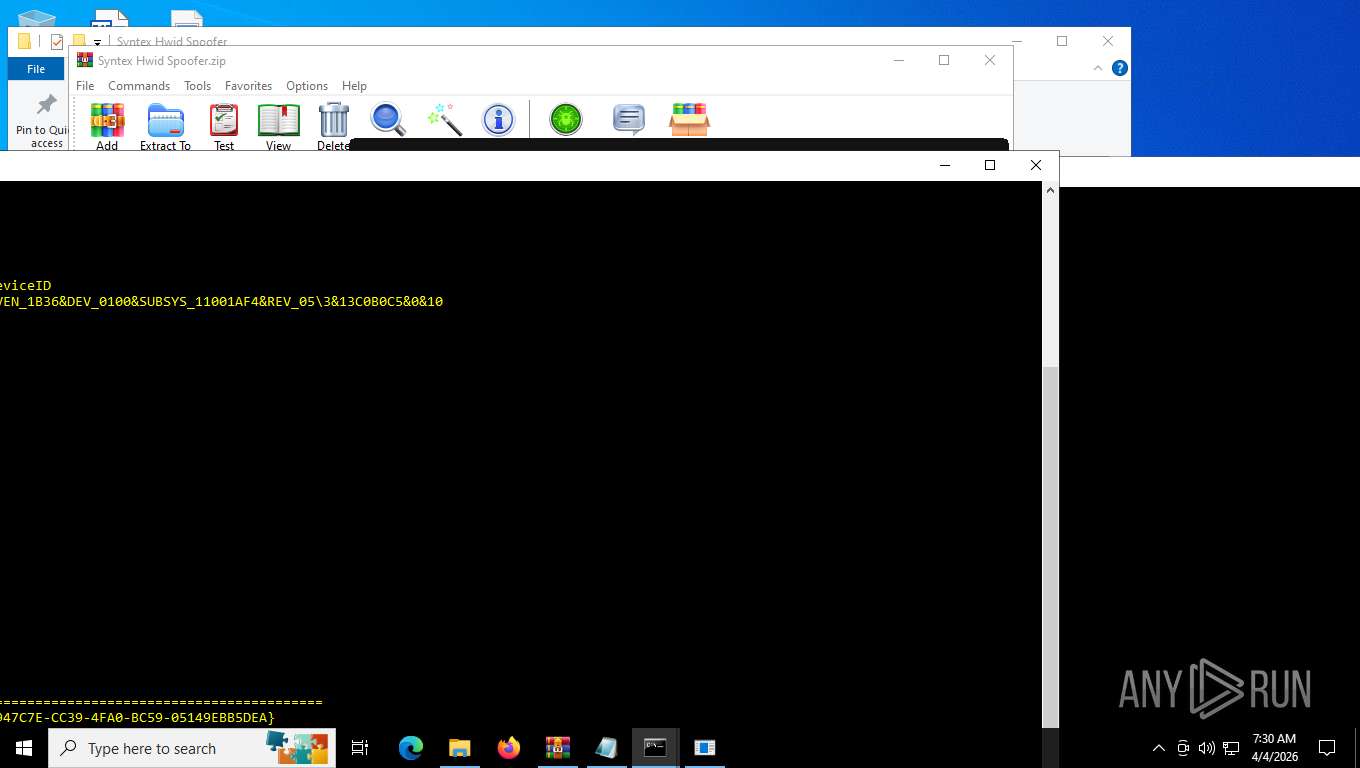Open the WinRAR Help menu

354,86
